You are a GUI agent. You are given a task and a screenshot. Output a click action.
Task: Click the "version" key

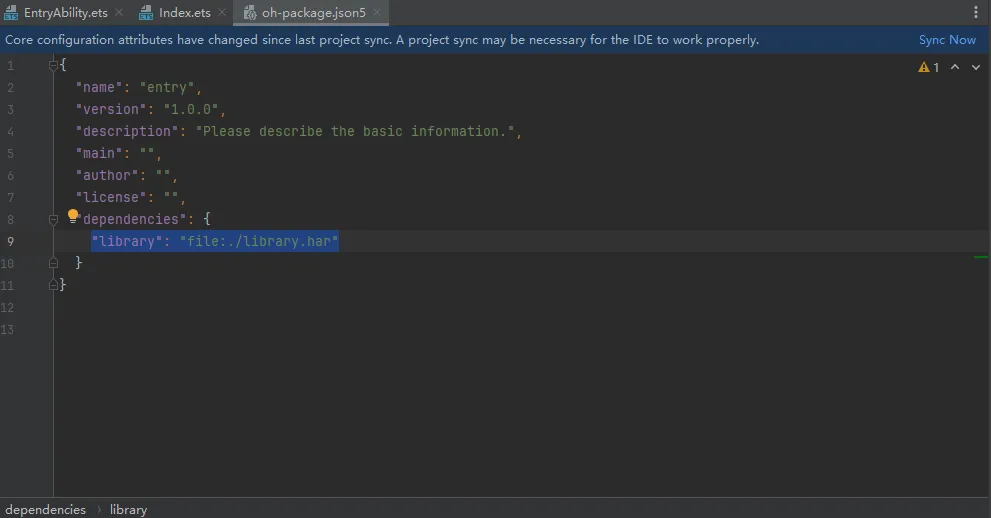111,109
